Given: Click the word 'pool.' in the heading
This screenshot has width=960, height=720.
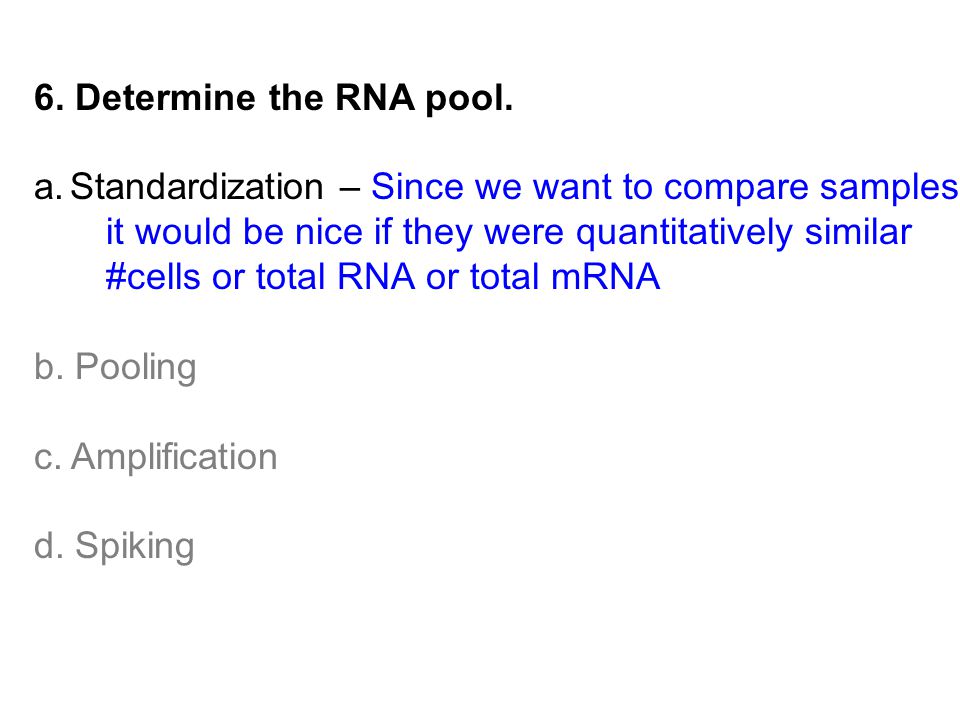Looking at the screenshot, I should pyautogui.click(x=469, y=99).
